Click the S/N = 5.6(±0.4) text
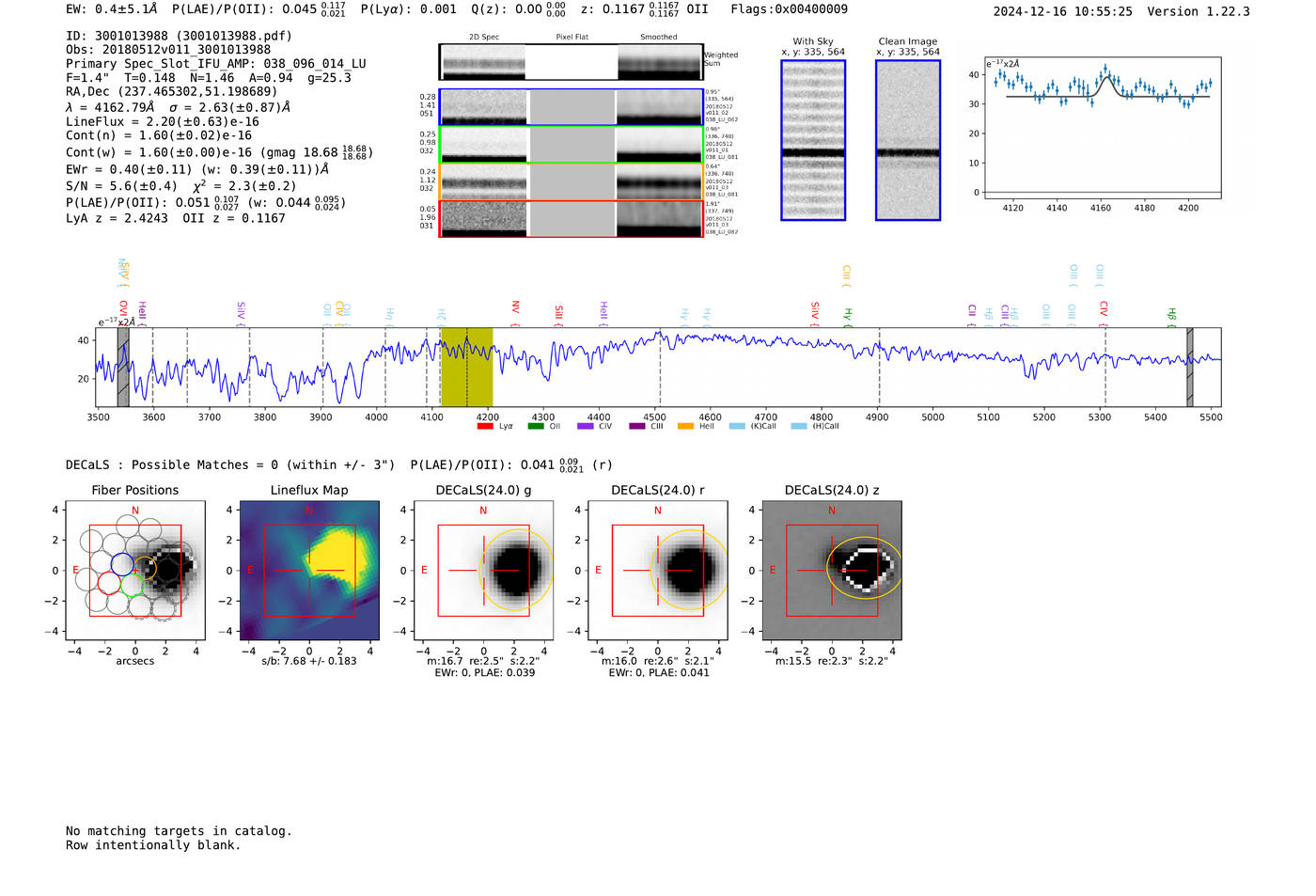Viewport: 1316px width, 896px height. pyautogui.click(x=121, y=186)
